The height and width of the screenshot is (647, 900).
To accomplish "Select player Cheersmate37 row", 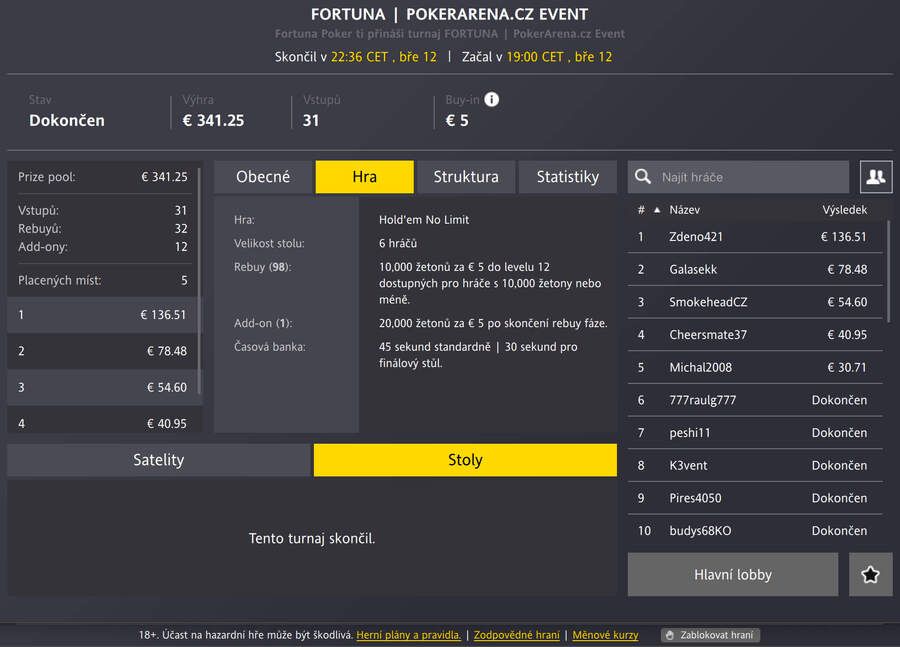I will pyautogui.click(x=755, y=335).
